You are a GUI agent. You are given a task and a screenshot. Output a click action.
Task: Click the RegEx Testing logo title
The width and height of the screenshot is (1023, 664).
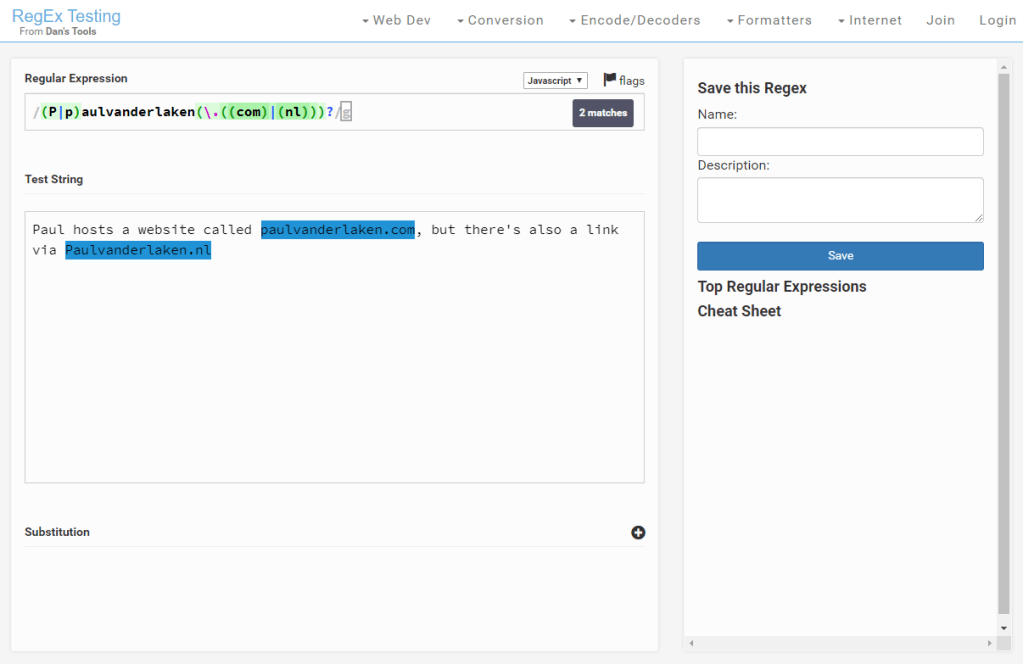66,16
